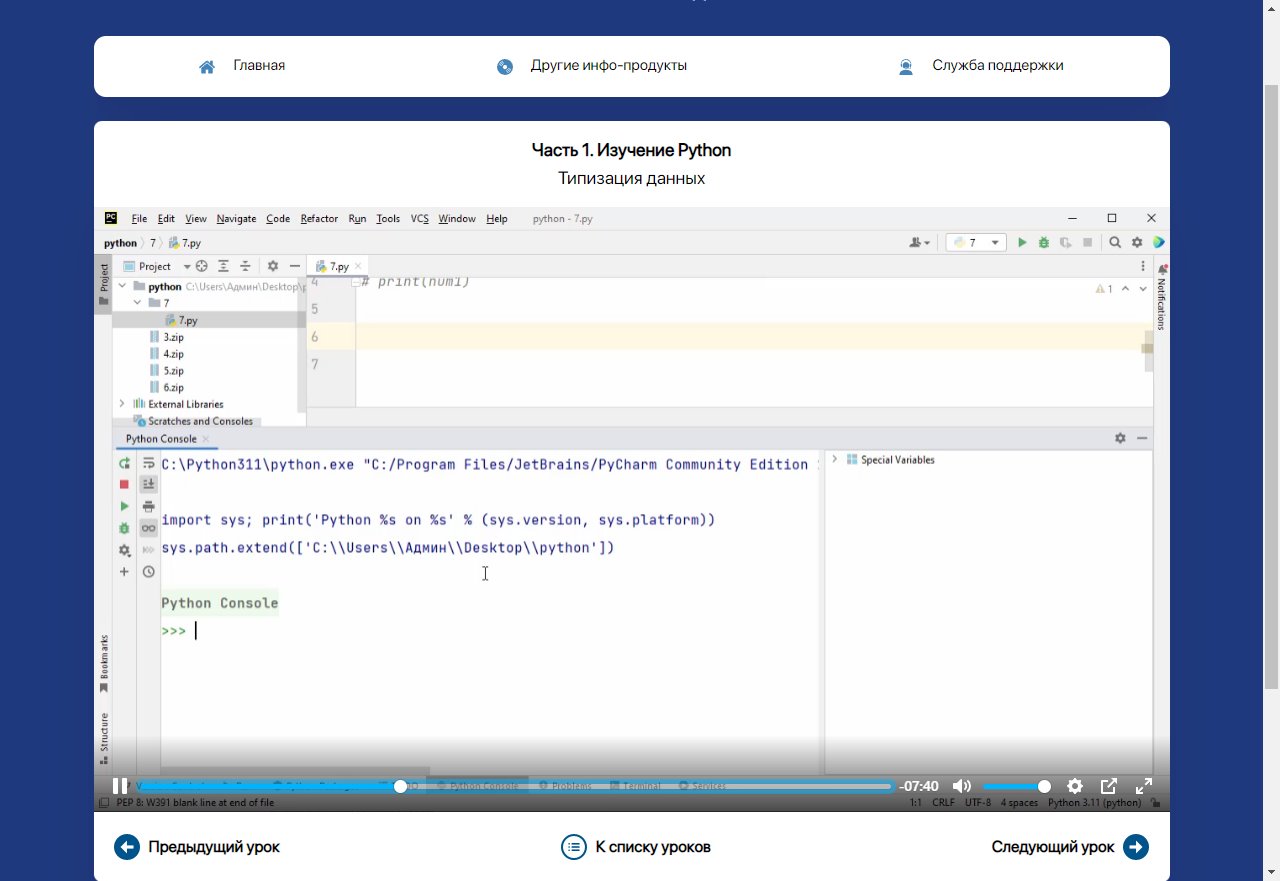Open video player settings gear
The width and height of the screenshot is (1280, 881).
pos(1075,786)
